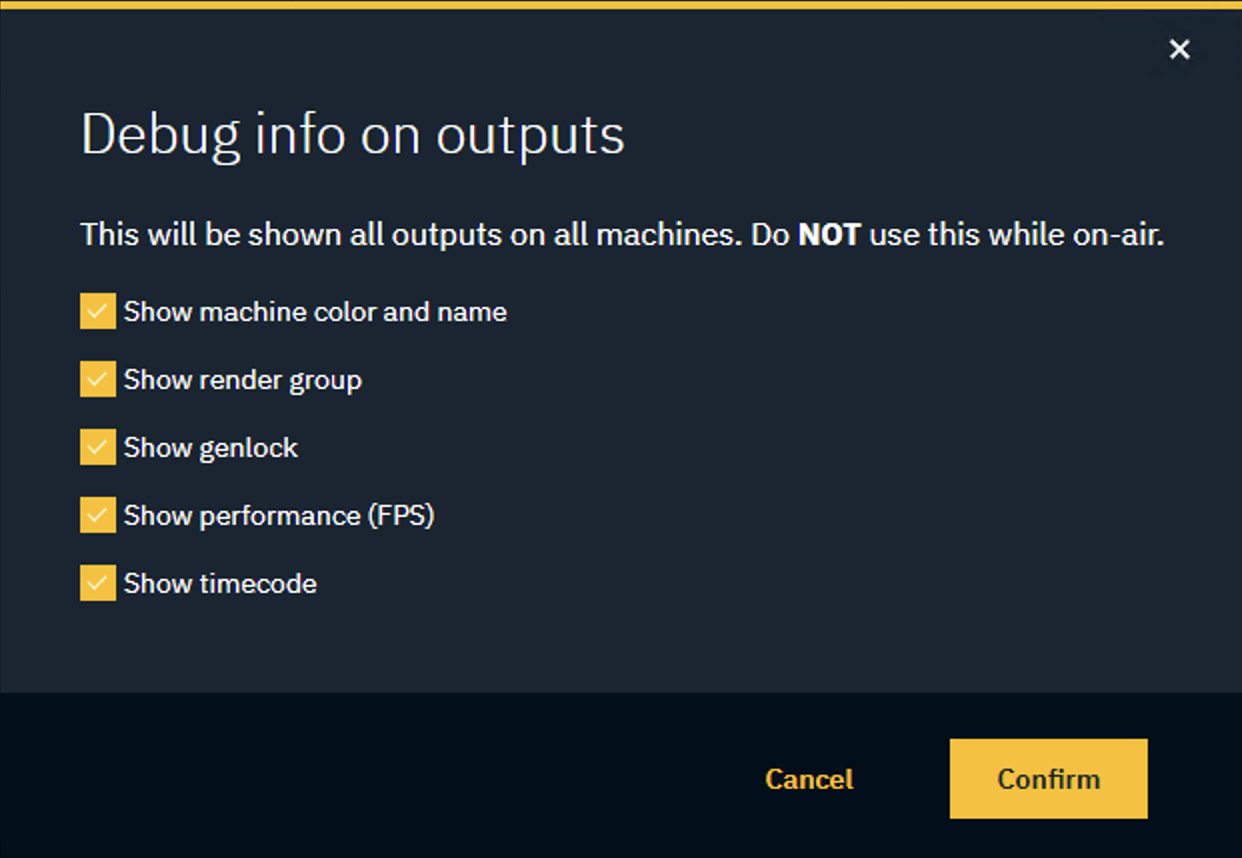1242x858 pixels.
Task: Click the Cancel button
Action: coord(808,778)
